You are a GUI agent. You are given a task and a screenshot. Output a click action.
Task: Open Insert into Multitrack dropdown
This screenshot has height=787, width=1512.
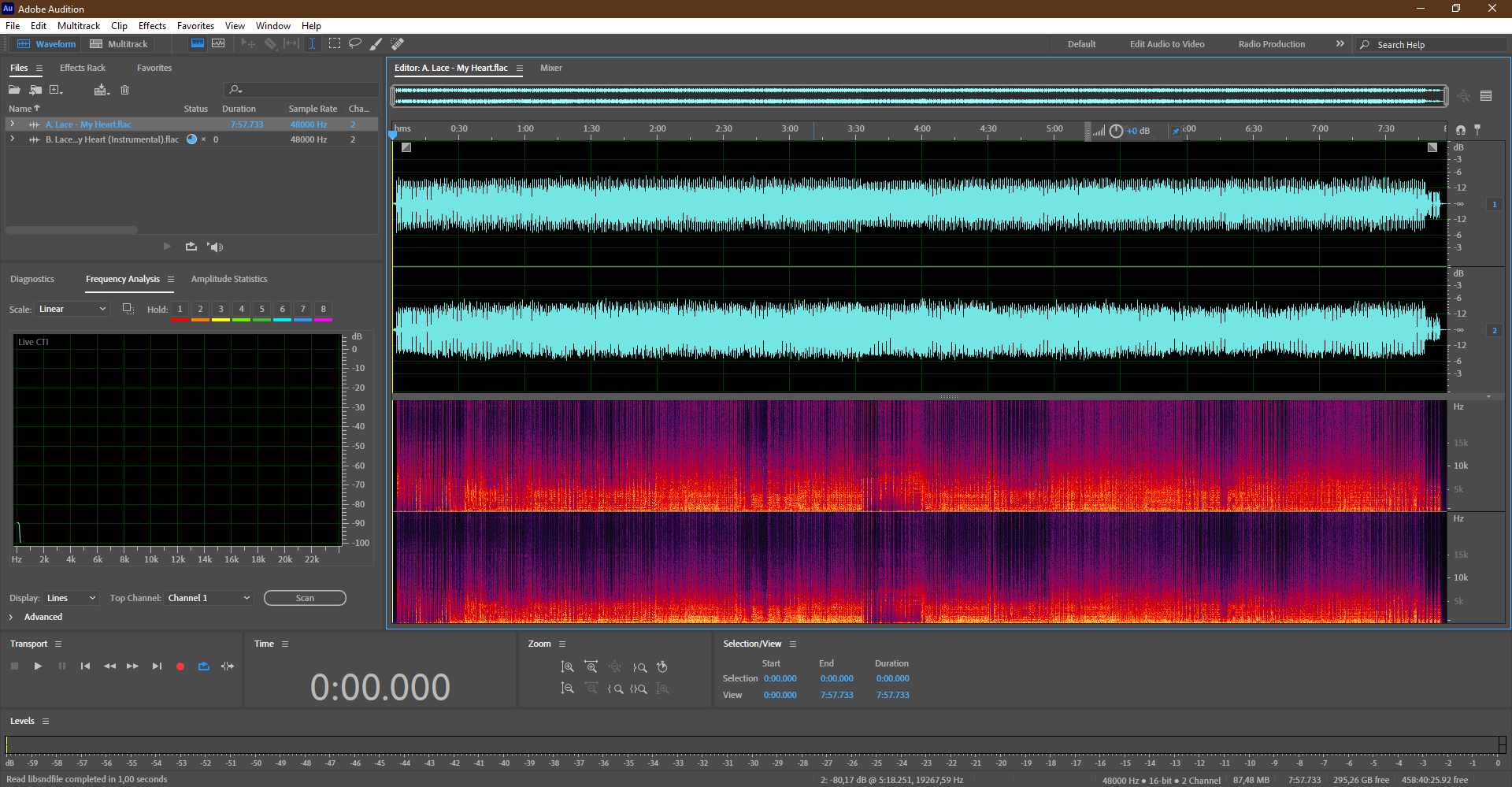tap(101, 90)
